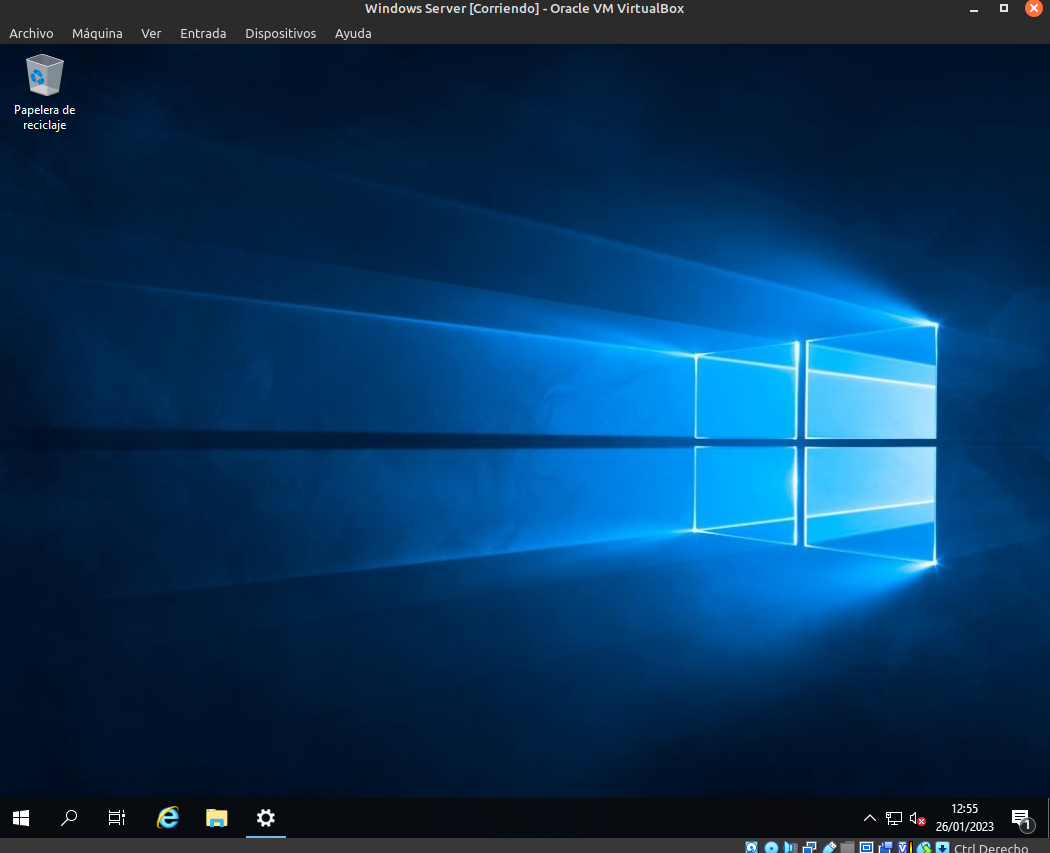1050x853 pixels.
Task: Click the VirtualBox mouse integration indicator
Action: pos(924,847)
